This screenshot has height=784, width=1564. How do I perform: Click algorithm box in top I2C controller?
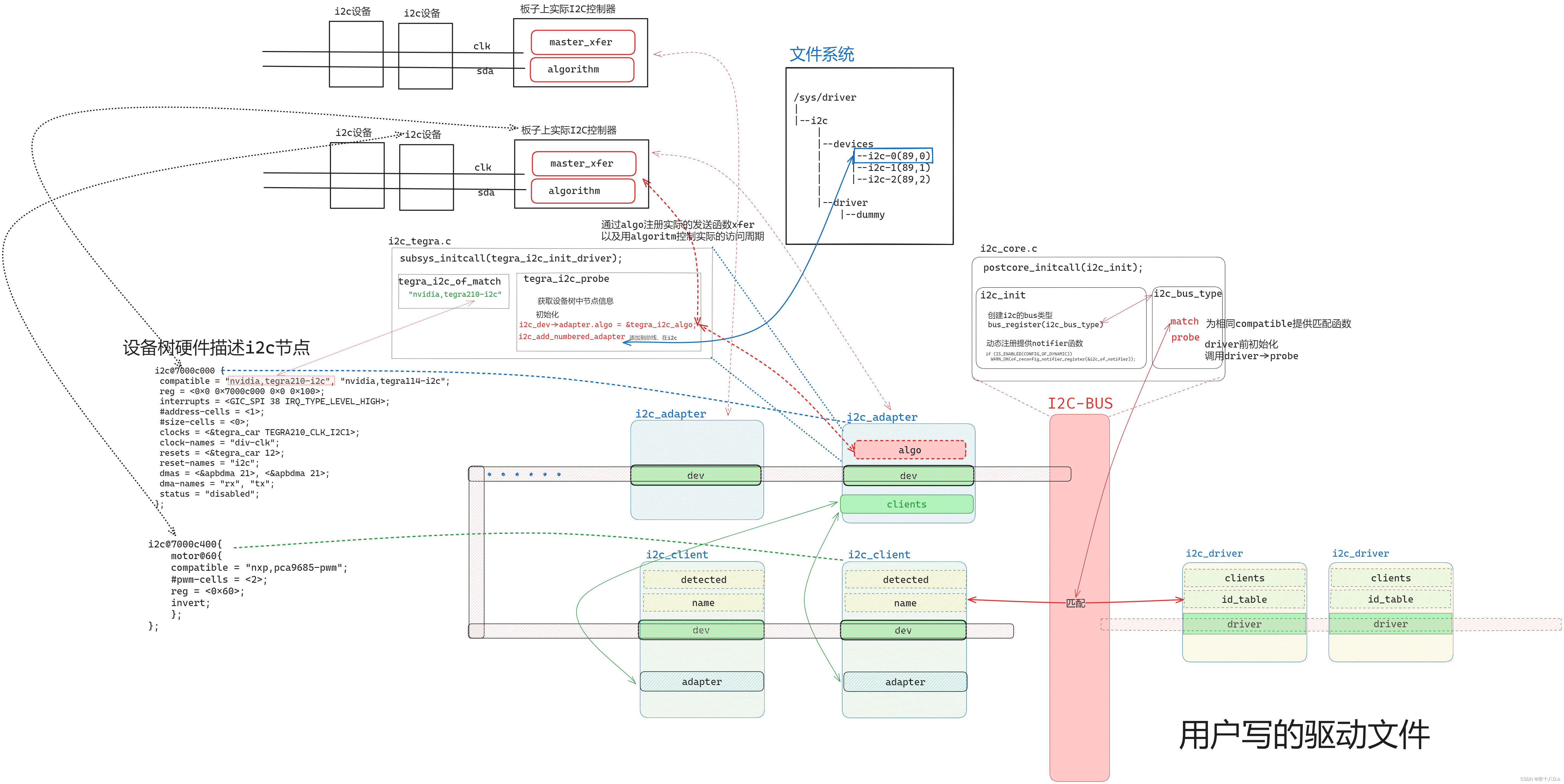point(582,70)
